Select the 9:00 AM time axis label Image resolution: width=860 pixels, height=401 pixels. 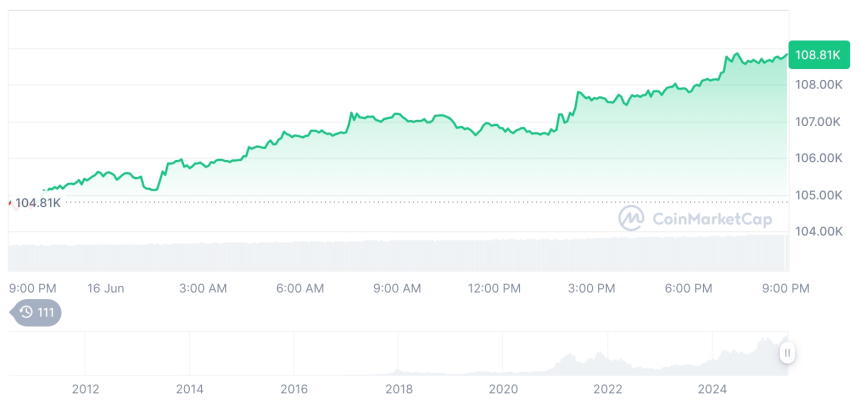[x=397, y=288]
